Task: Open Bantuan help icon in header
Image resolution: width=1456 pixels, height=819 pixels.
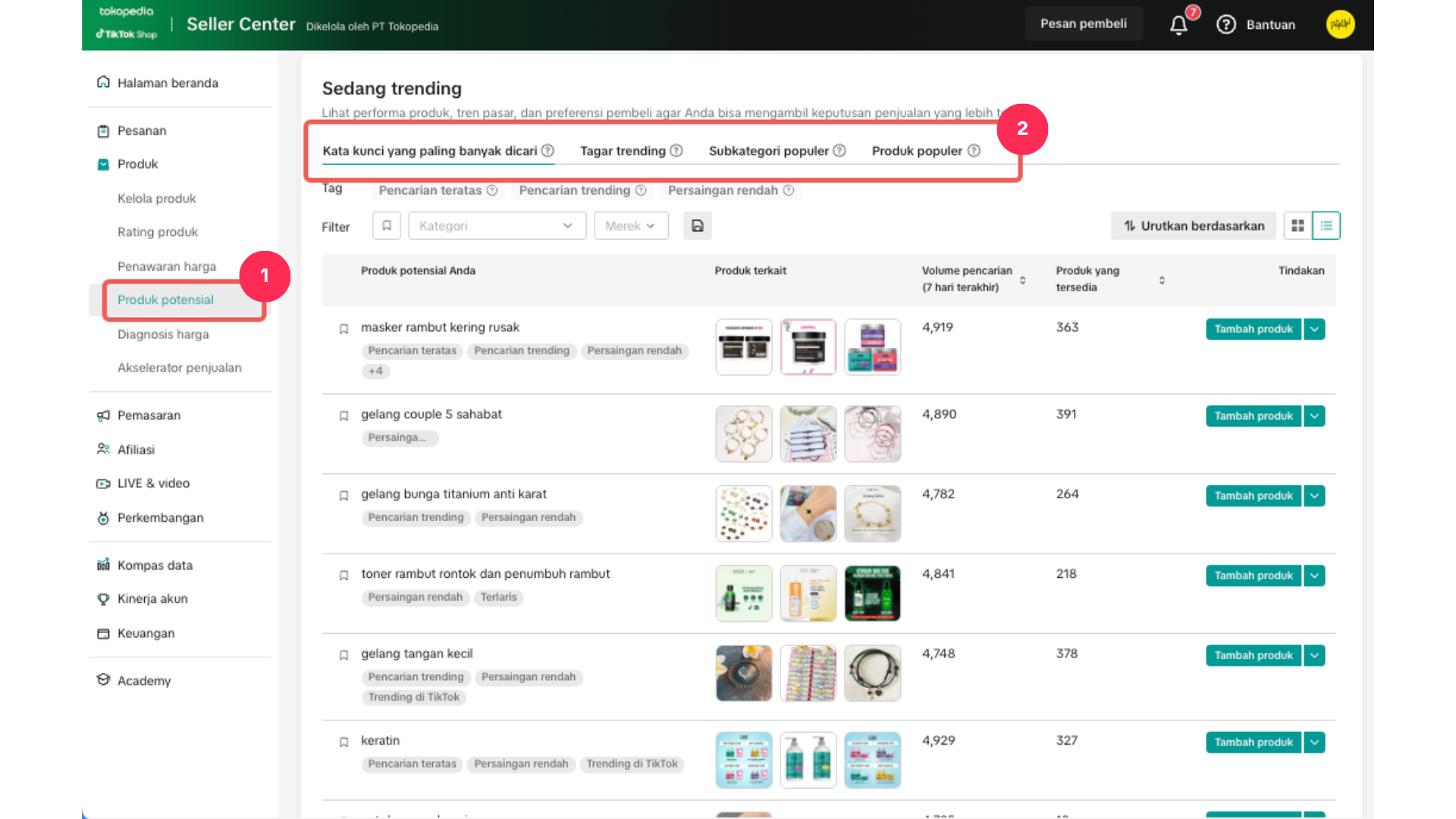Action: click(x=1226, y=24)
